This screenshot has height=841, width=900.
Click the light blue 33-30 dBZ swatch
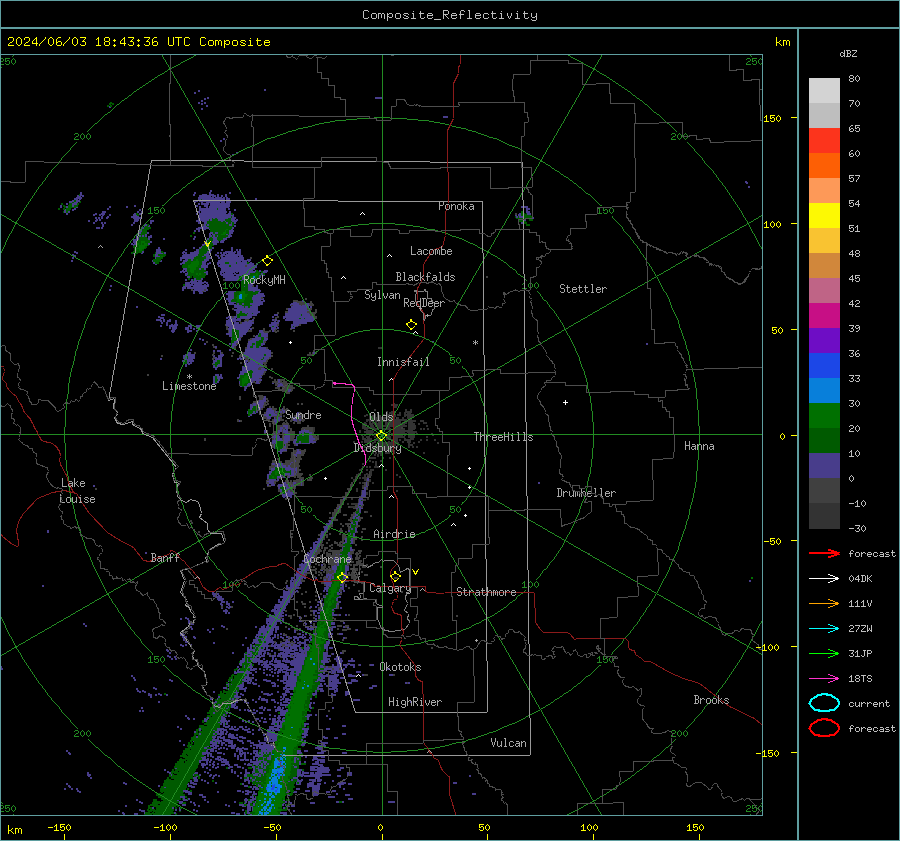coord(824,390)
